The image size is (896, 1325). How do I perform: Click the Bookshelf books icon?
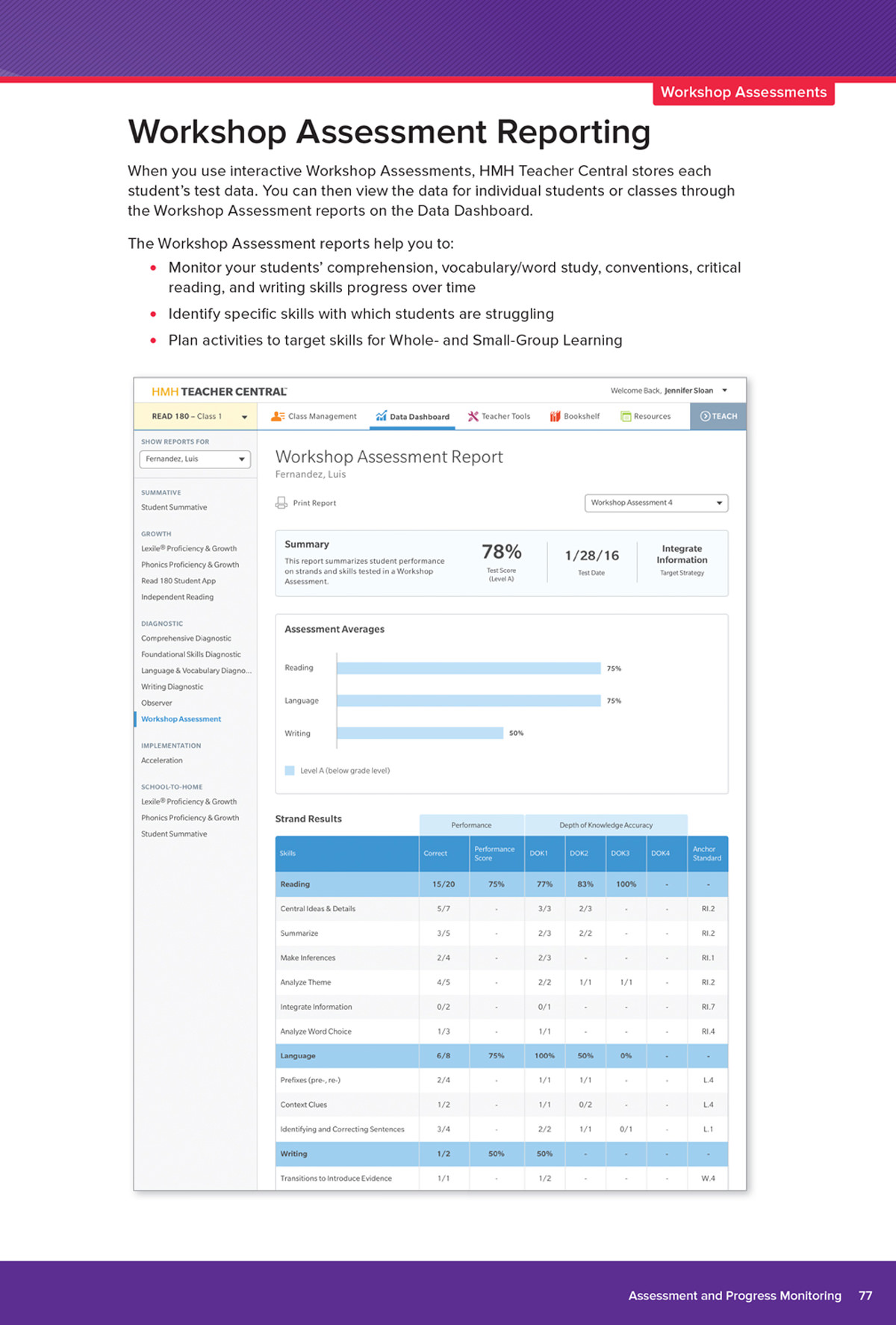tap(555, 417)
